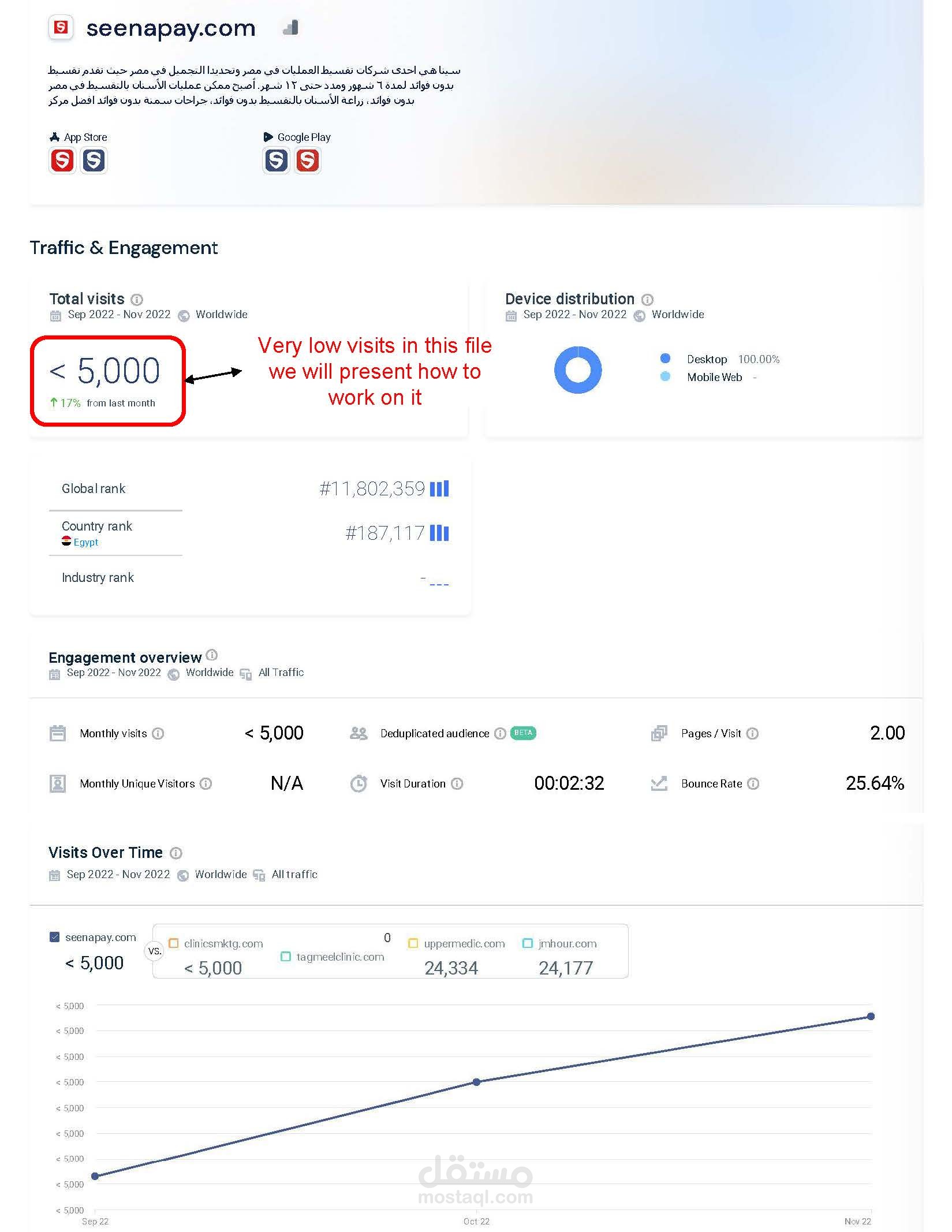Show info tooltip for Deduplicated audience
952x1232 pixels.
pyautogui.click(x=501, y=733)
